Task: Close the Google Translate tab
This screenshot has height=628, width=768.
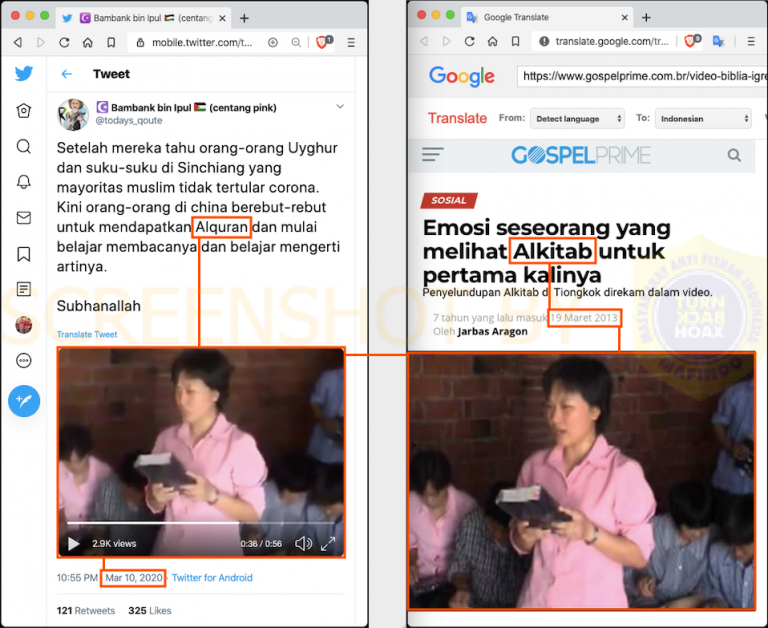Action: tap(624, 17)
